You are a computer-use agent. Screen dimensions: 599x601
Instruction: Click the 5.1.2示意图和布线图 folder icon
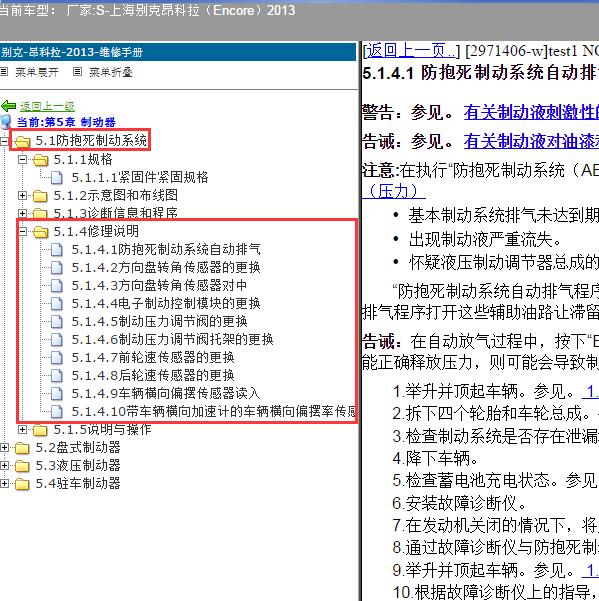point(41,196)
